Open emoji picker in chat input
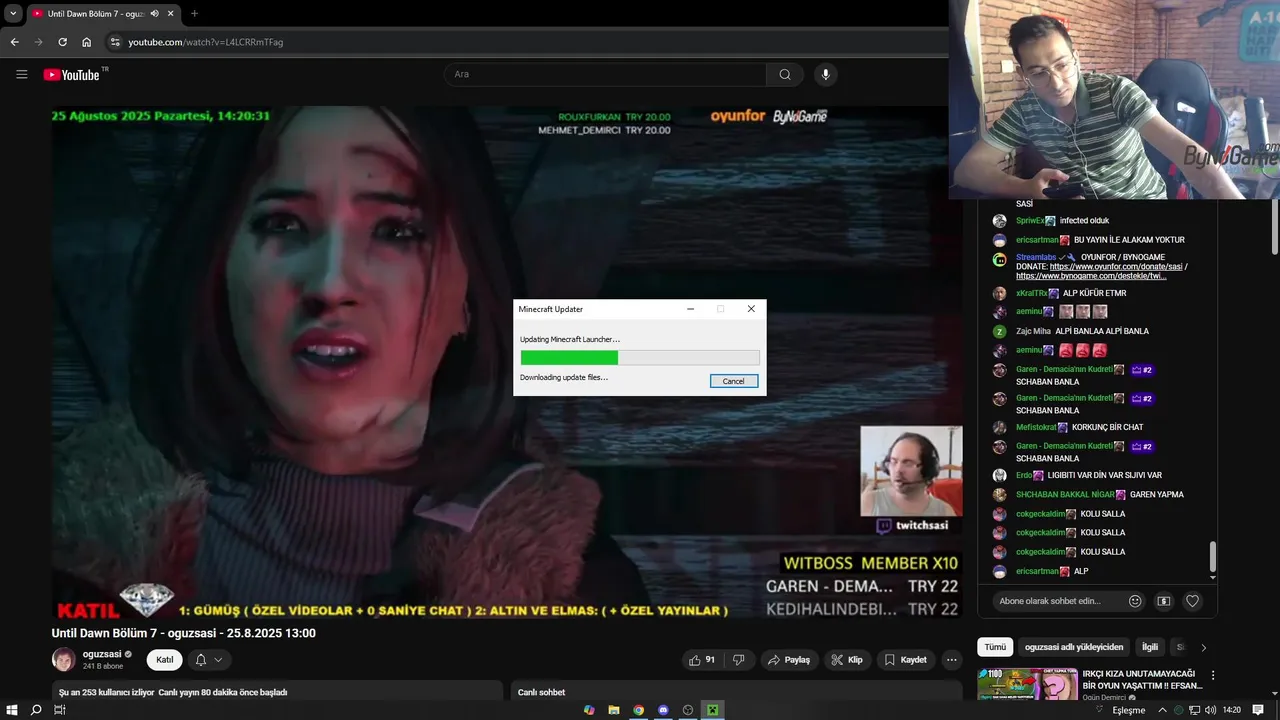The image size is (1280, 720). 1135,601
